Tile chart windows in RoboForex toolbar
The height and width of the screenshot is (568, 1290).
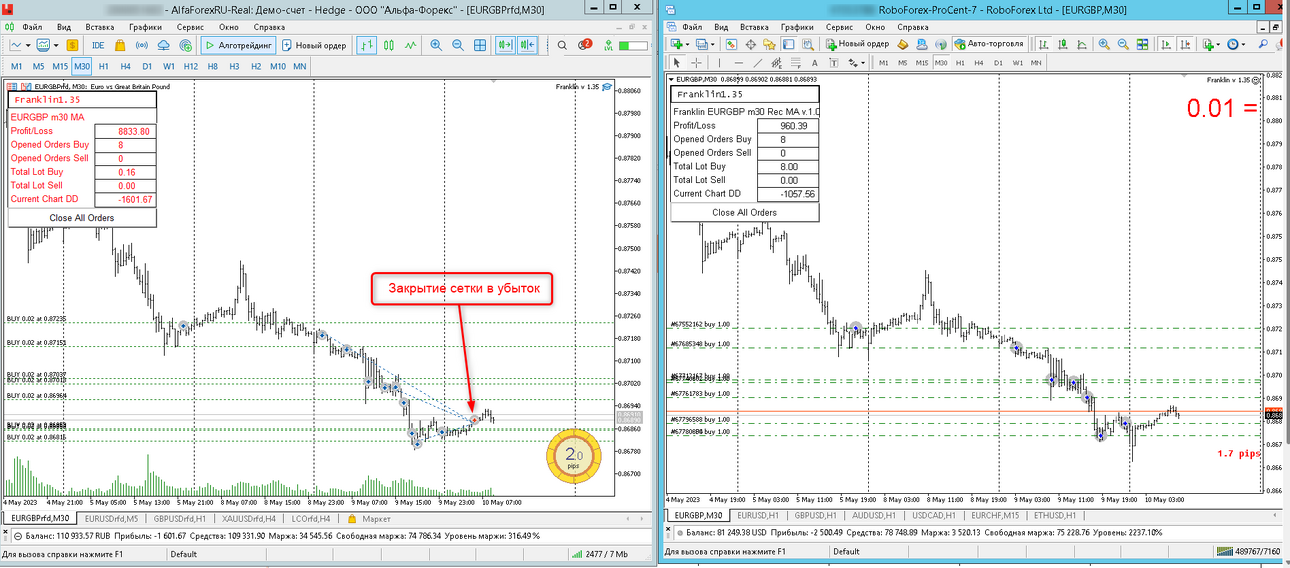pos(1142,44)
